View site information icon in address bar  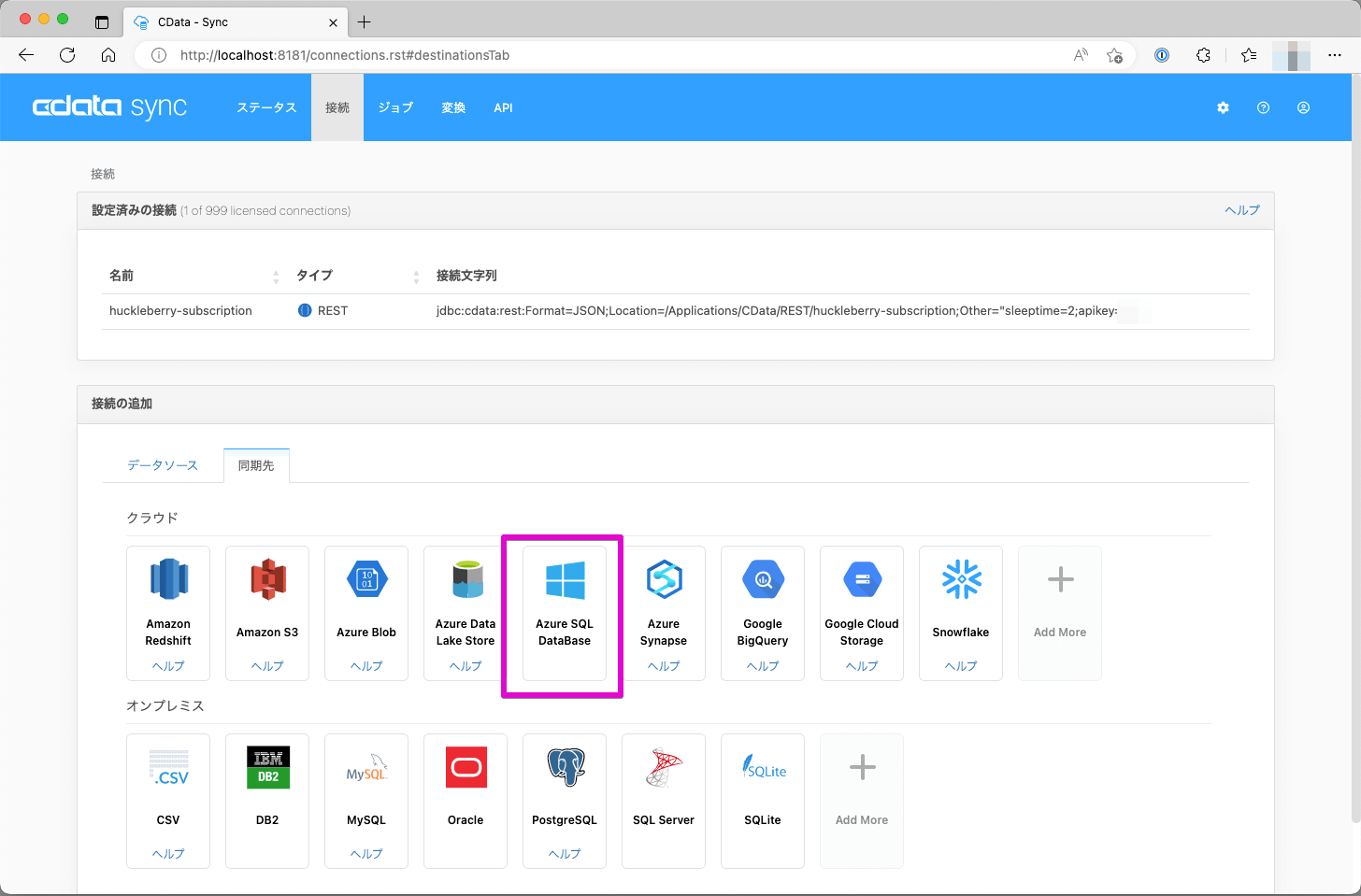[159, 55]
